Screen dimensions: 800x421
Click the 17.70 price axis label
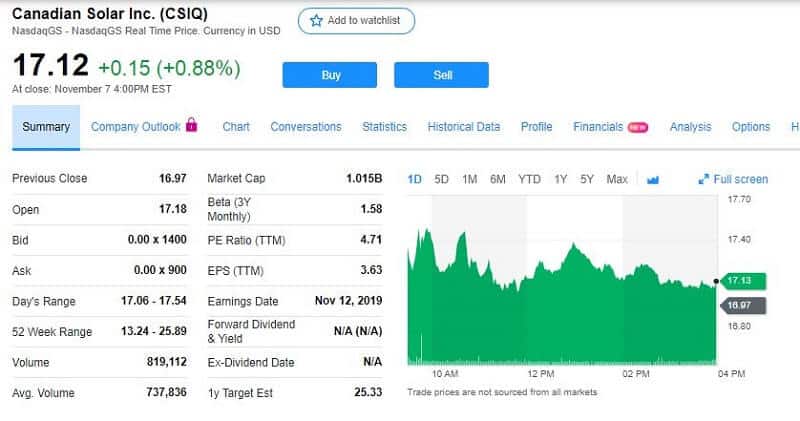click(x=739, y=200)
